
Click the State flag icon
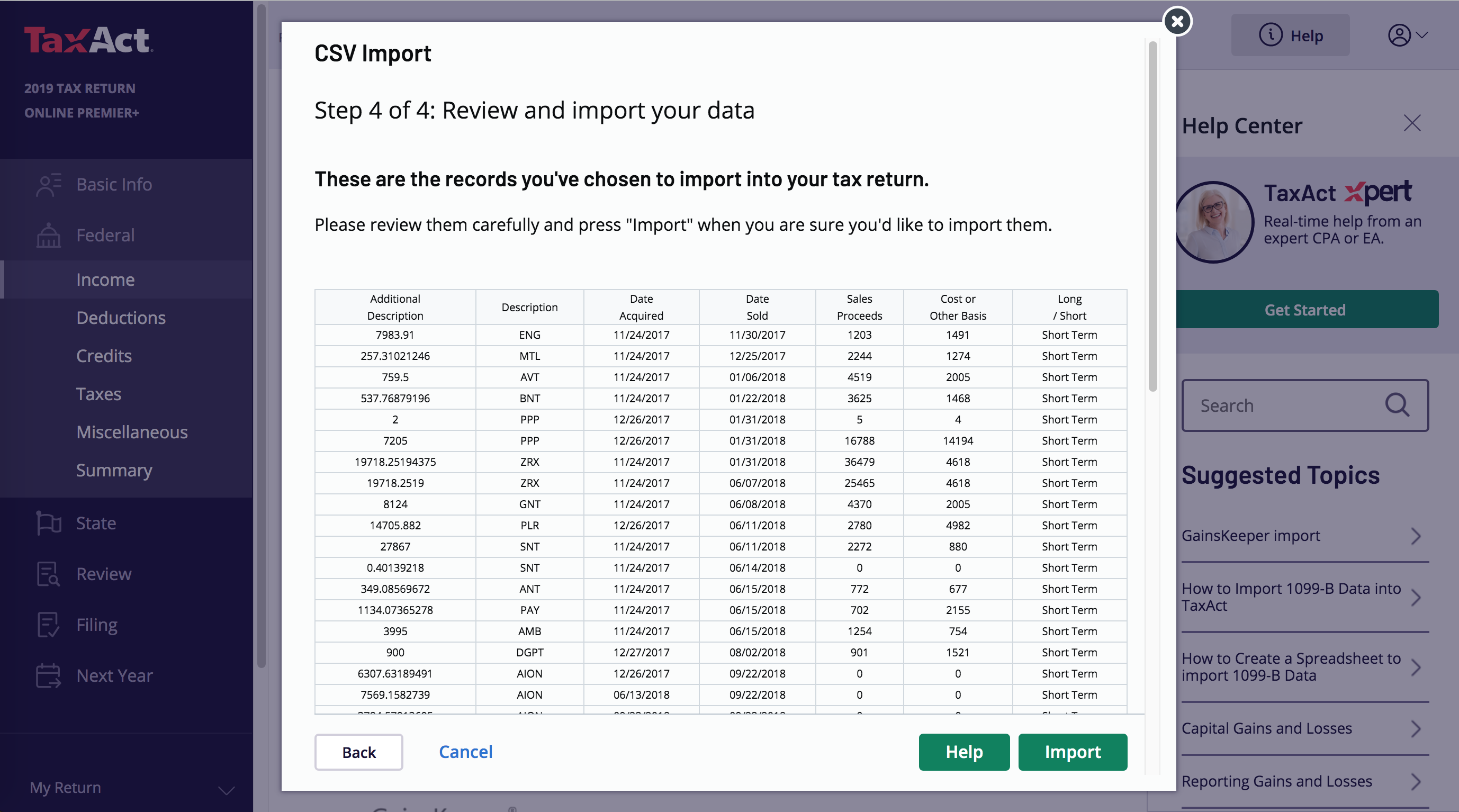(49, 522)
